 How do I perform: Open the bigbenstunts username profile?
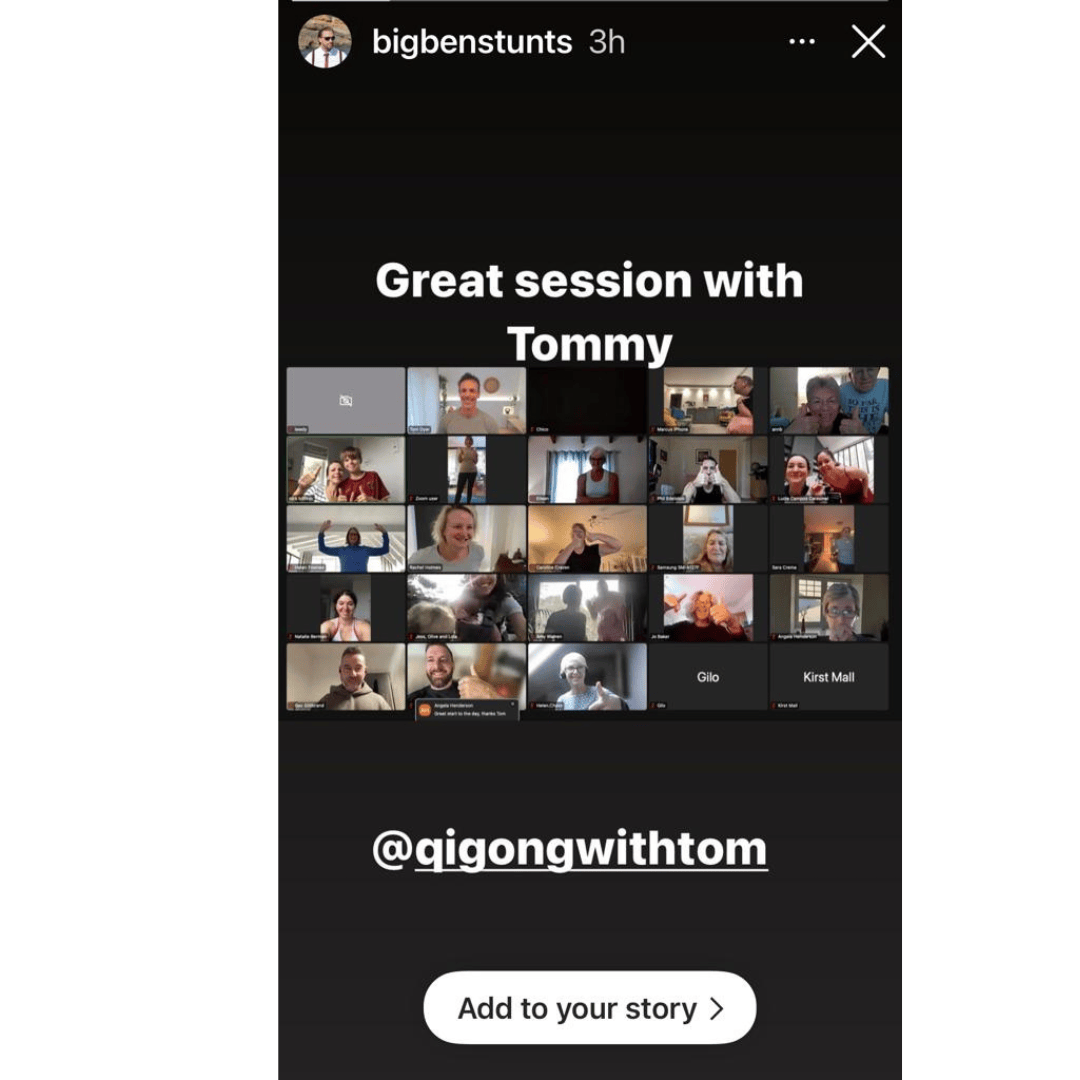(472, 42)
